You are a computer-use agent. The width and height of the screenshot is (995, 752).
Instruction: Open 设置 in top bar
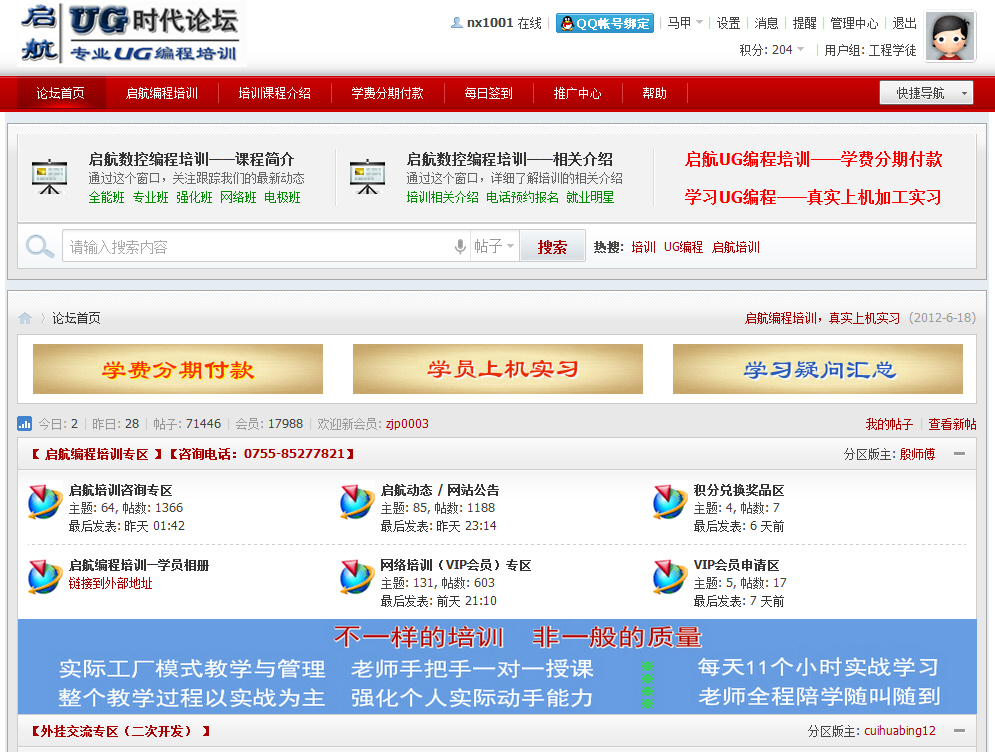point(728,23)
